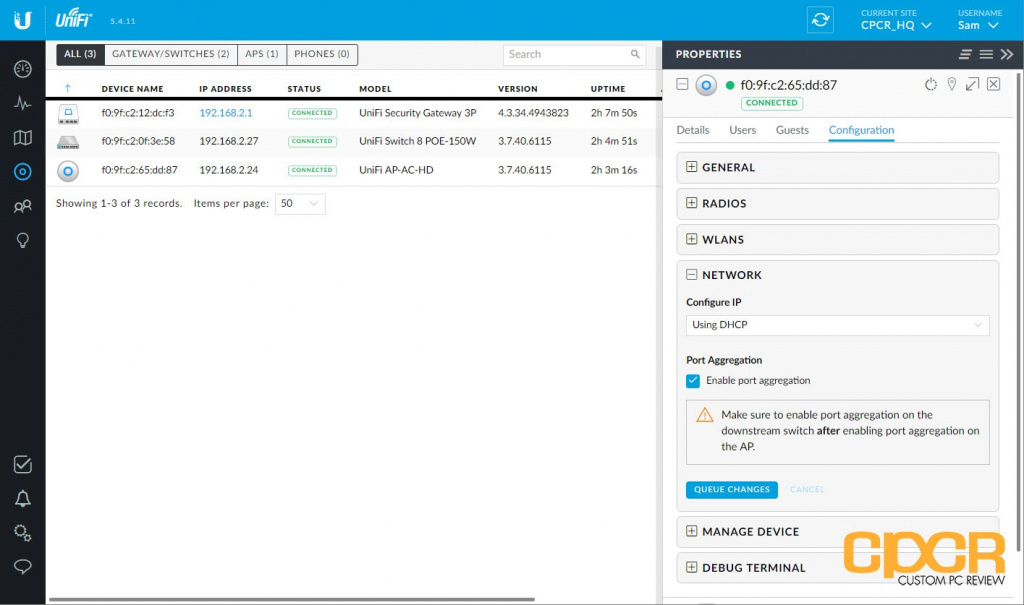Open the Items per page dropdown

coord(300,204)
